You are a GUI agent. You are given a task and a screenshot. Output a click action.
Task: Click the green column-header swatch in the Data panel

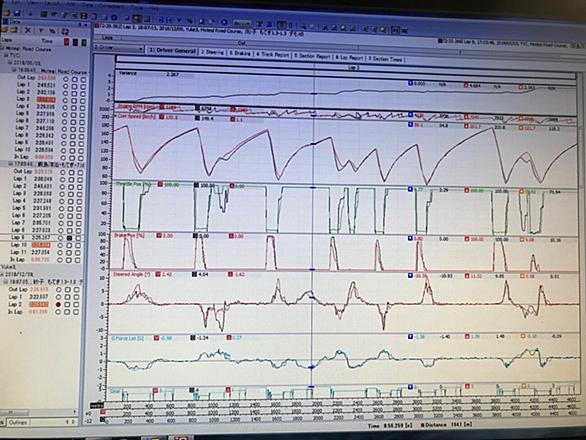(84, 43)
